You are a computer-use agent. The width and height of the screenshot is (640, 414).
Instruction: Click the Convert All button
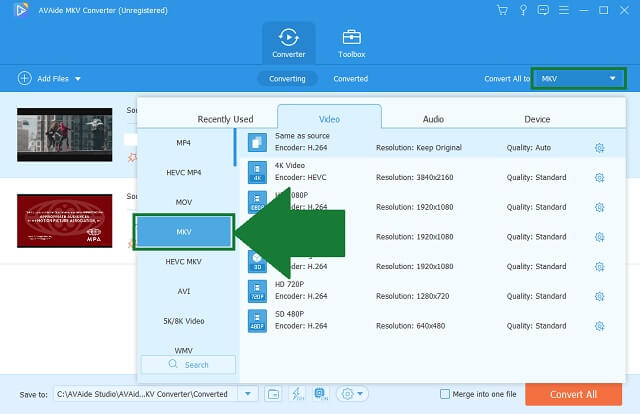(573, 394)
